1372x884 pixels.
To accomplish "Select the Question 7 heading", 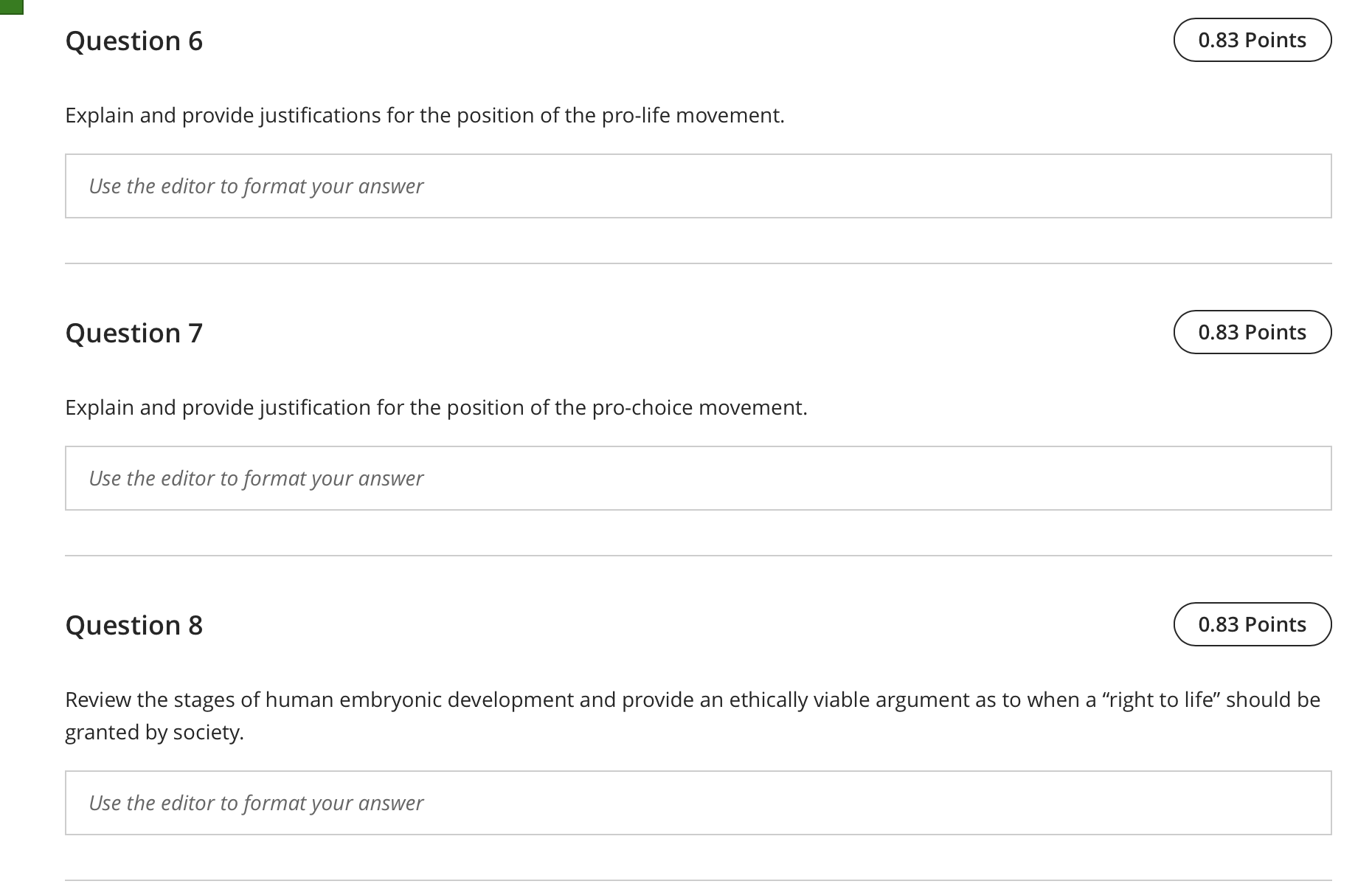I will click(x=134, y=333).
